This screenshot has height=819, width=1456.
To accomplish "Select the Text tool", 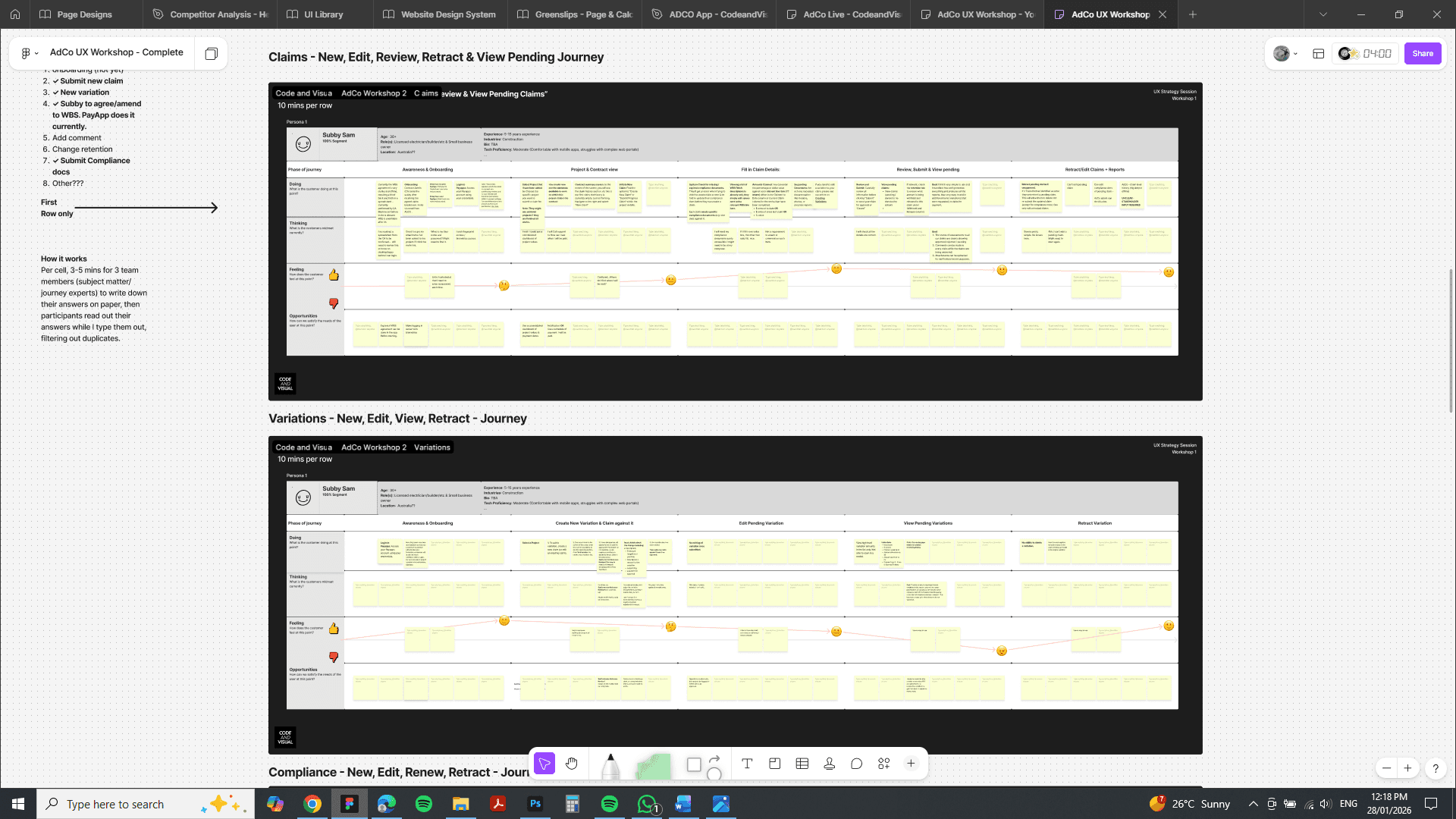I will point(747,764).
